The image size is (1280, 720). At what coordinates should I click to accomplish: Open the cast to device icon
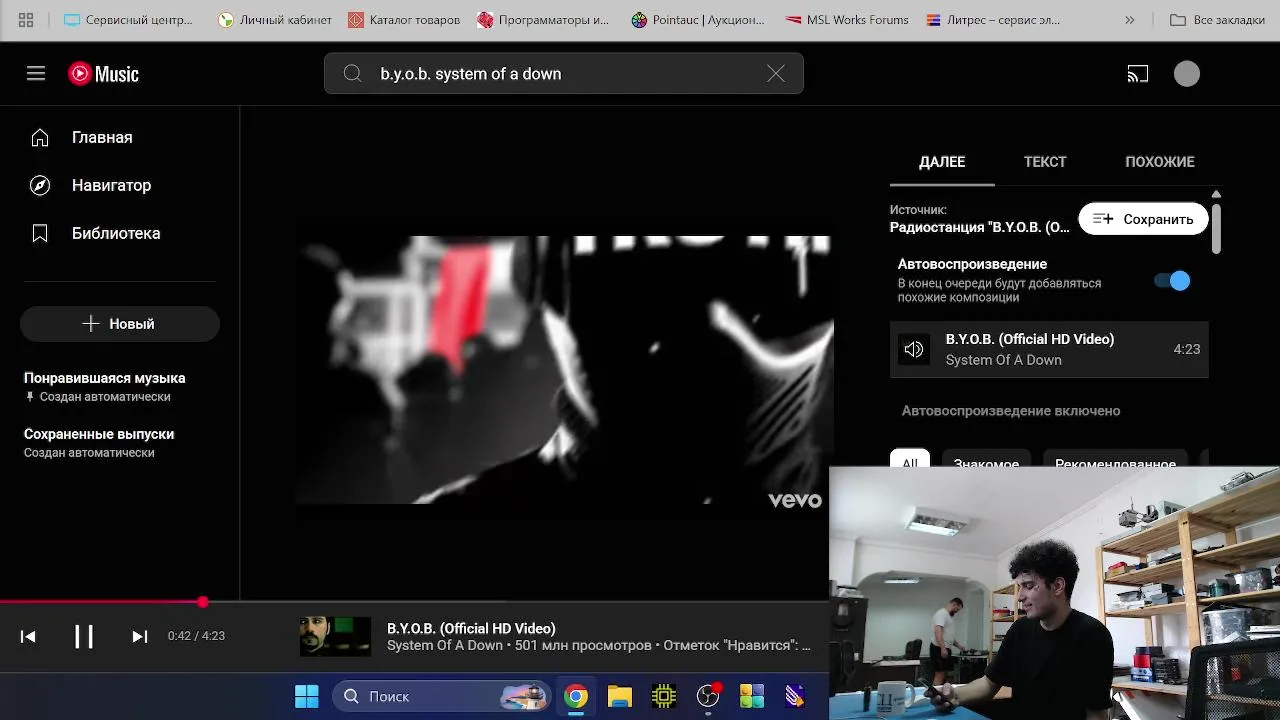(1138, 74)
